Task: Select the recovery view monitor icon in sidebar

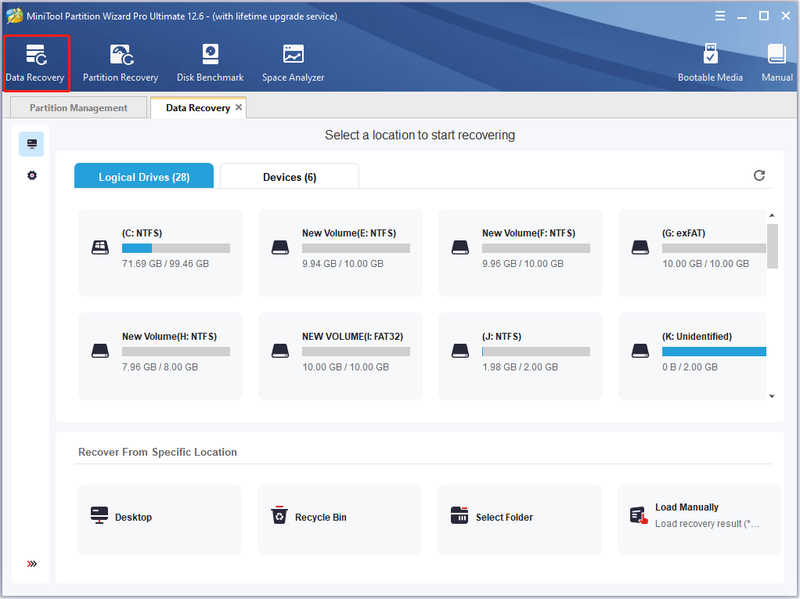Action: (32, 144)
